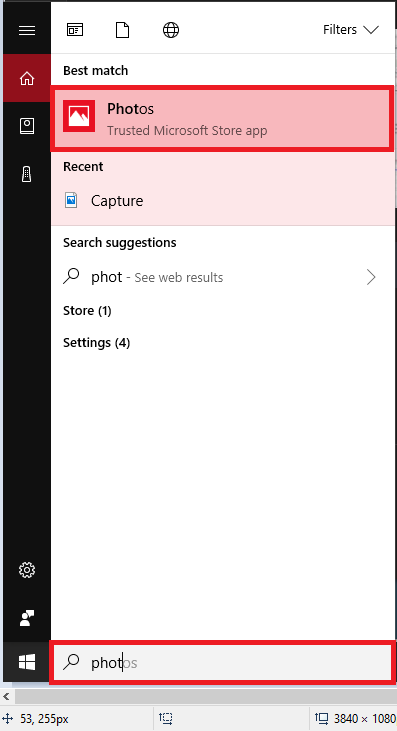Open the Notebook icon in the sidebar
397x731 pixels.
coord(27,126)
